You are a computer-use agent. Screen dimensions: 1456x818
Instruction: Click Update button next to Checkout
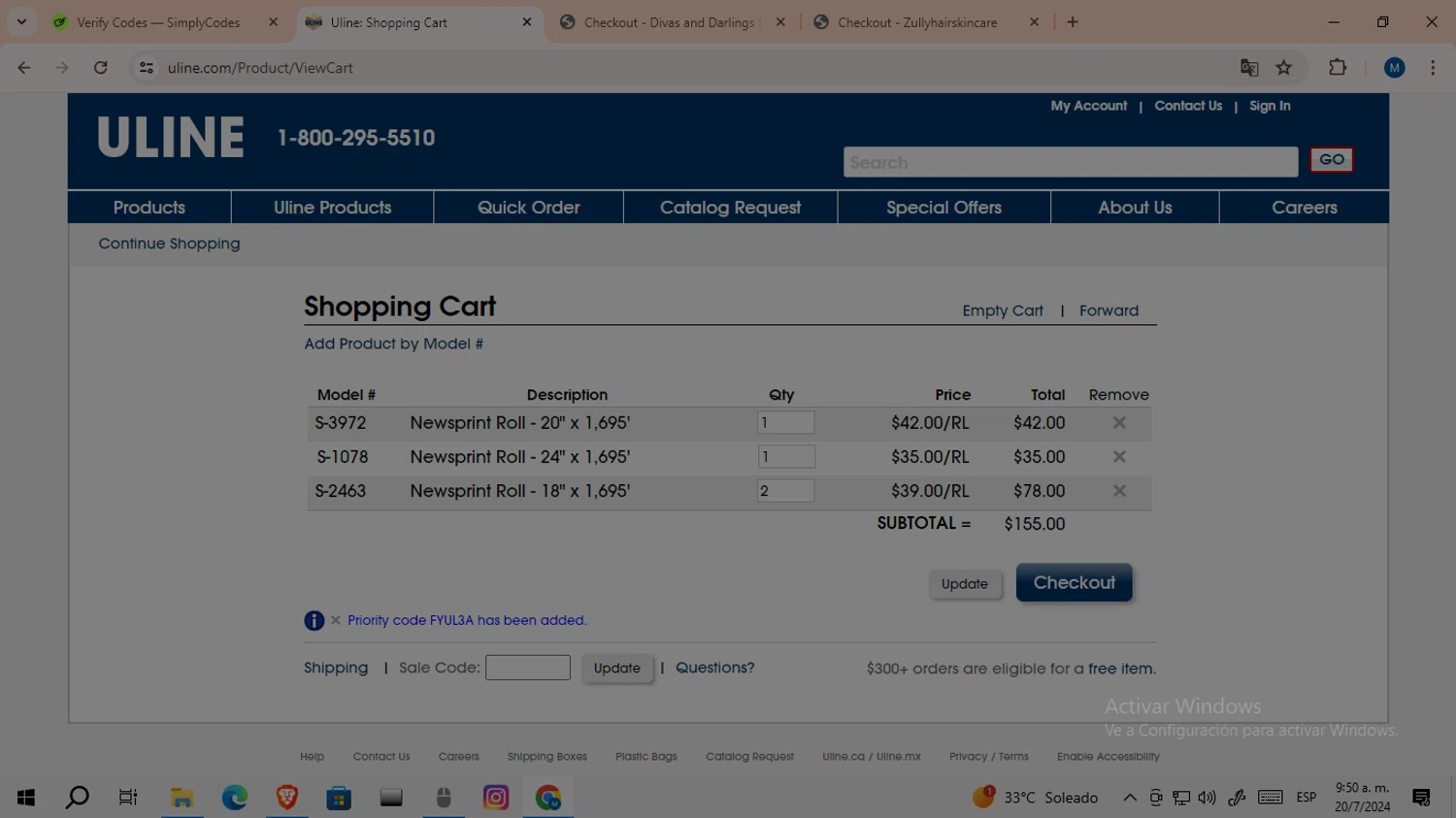pos(965,584)
